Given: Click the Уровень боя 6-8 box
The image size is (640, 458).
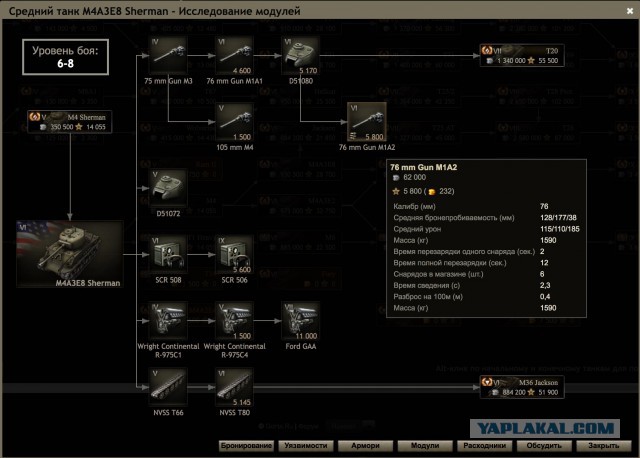Looking at the screenshot, I should coord(65,57).
